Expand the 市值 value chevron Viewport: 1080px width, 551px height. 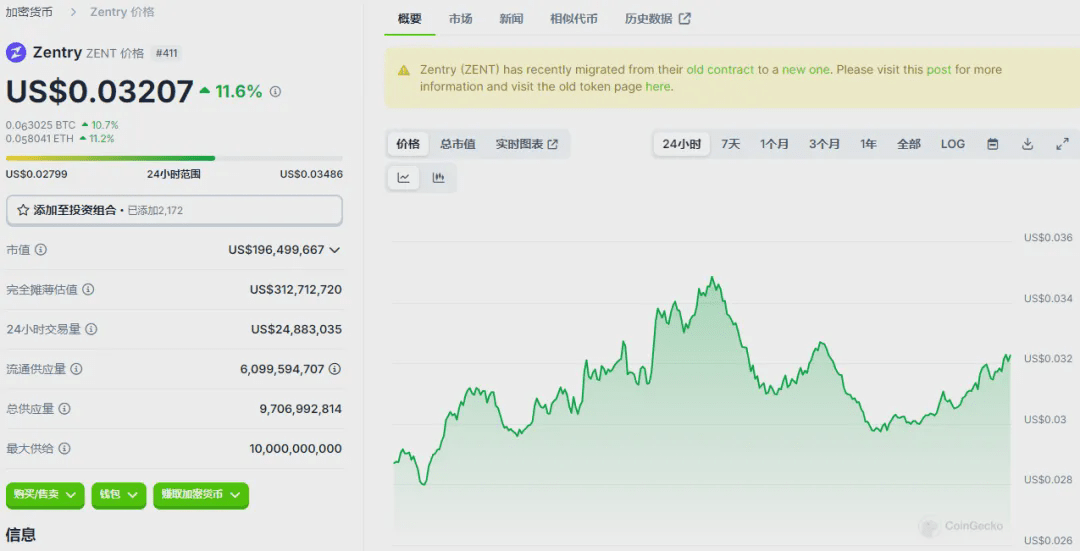click(x=335, y=250)
